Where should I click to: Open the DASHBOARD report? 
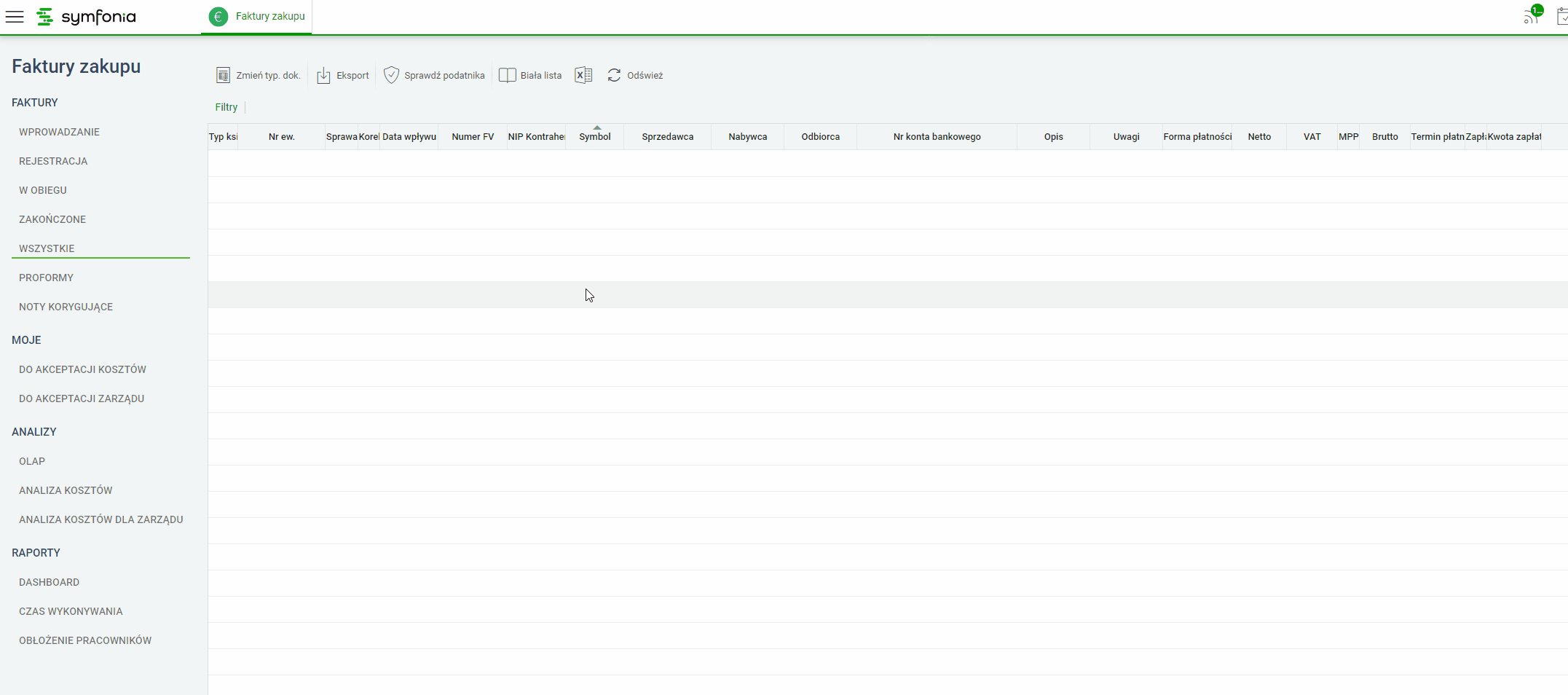coord(50,582)
